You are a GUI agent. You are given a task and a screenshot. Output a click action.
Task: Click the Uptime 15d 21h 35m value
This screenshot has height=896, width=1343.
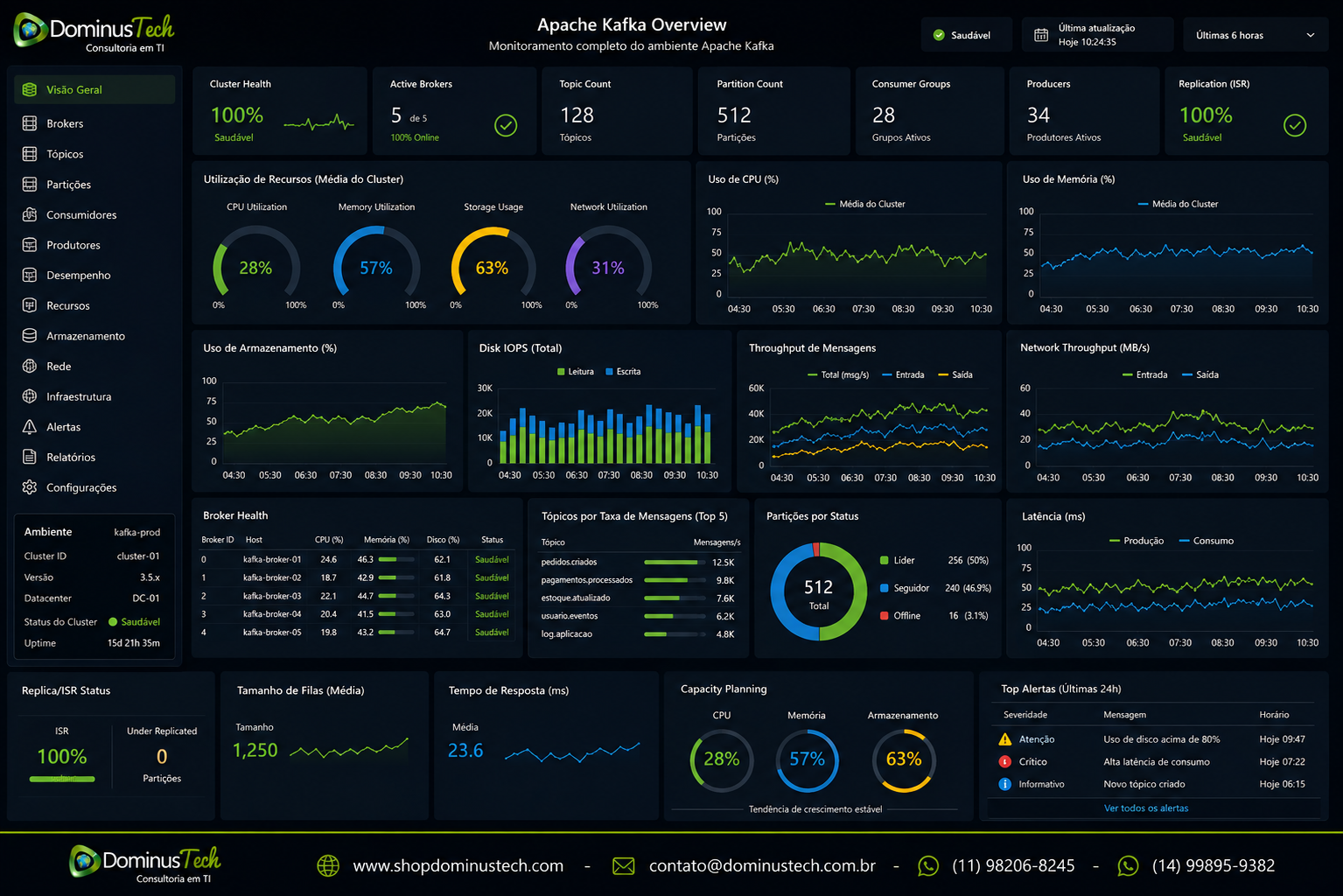click(x=134, y=643)
